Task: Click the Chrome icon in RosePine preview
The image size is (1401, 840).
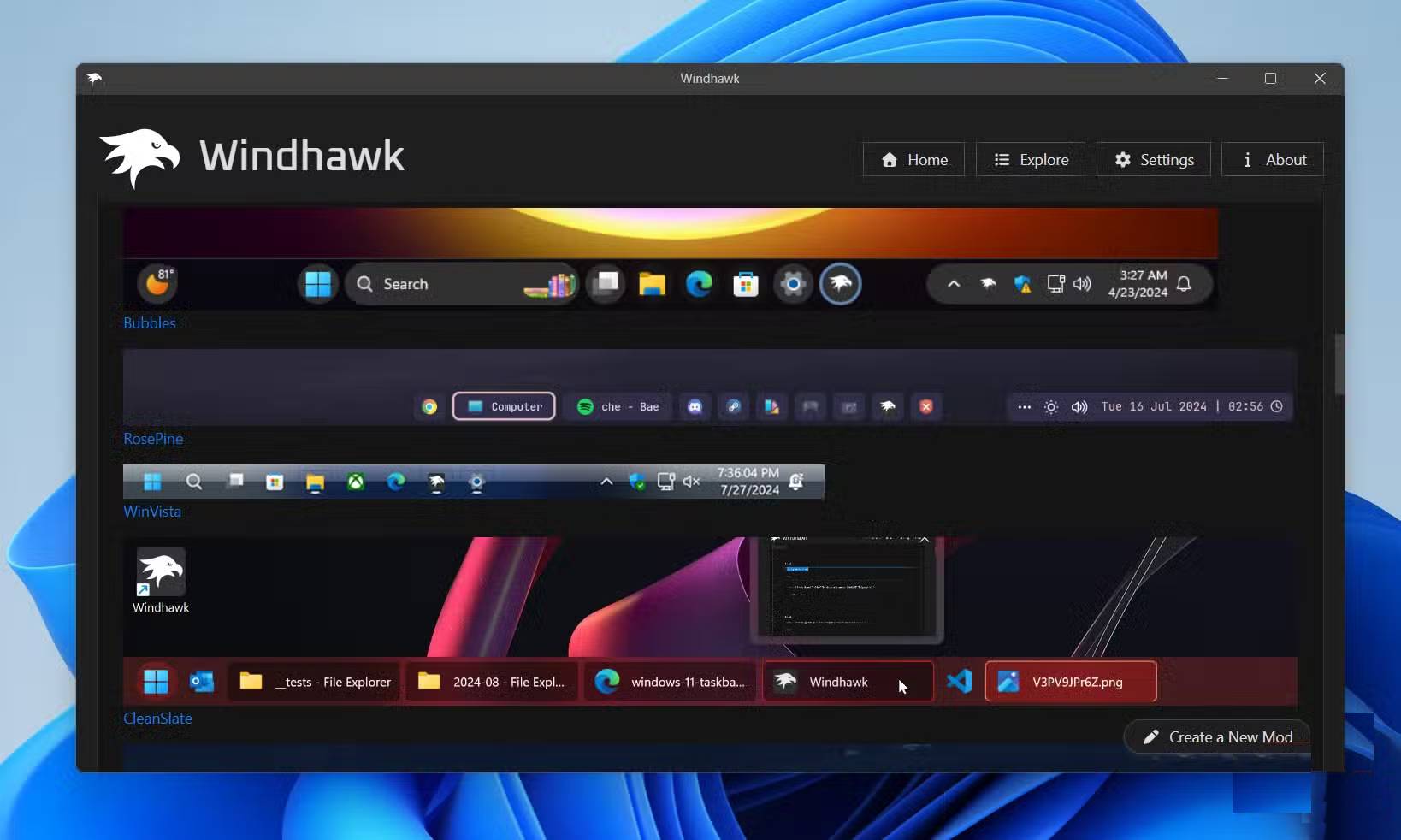Action: [x=429, y=406]
